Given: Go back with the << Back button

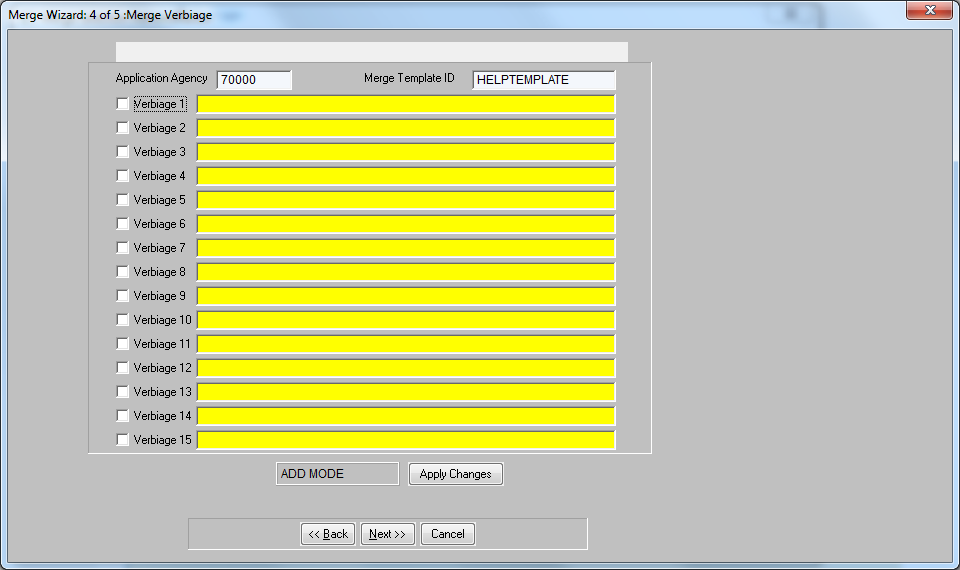Looking at the screenshot, I should [328, 534].
